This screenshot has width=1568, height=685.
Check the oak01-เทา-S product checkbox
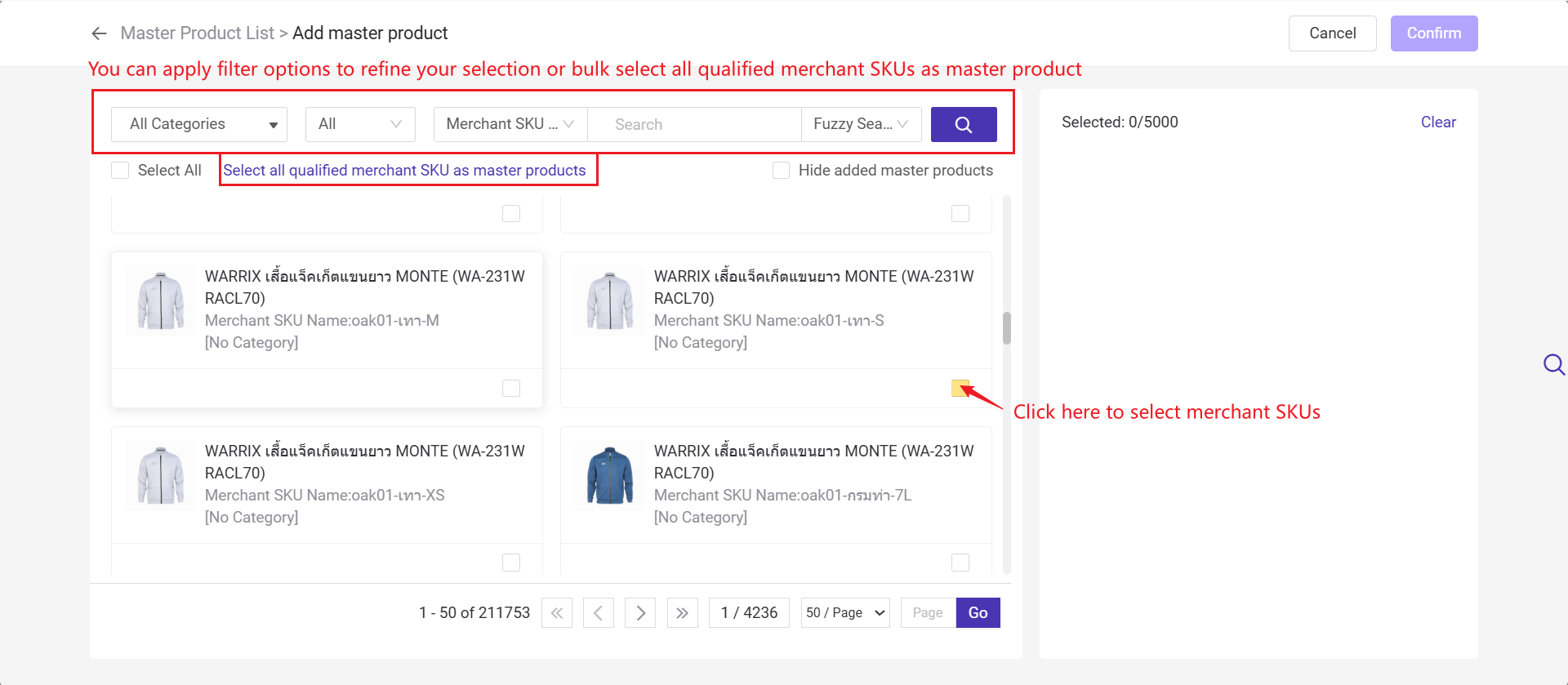click(x=960, y=388)
